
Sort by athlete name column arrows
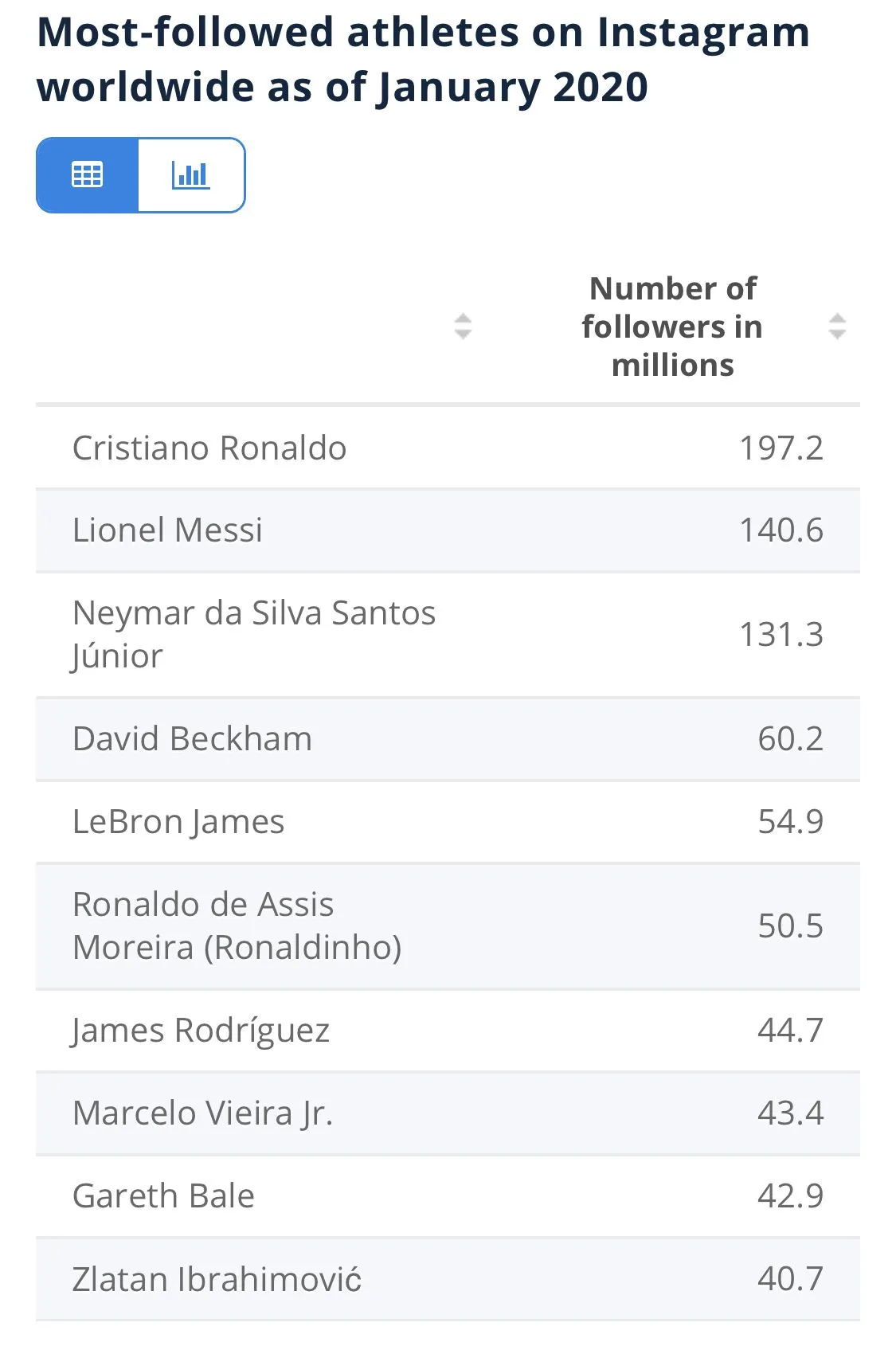[x=463, y=327]
